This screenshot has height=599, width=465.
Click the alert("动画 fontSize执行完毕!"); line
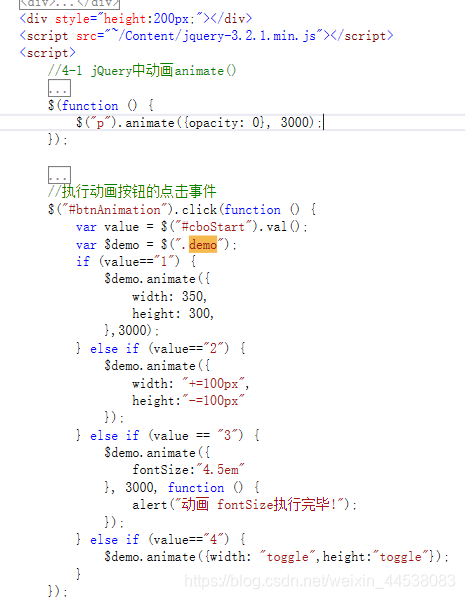(x=245, y=505)
